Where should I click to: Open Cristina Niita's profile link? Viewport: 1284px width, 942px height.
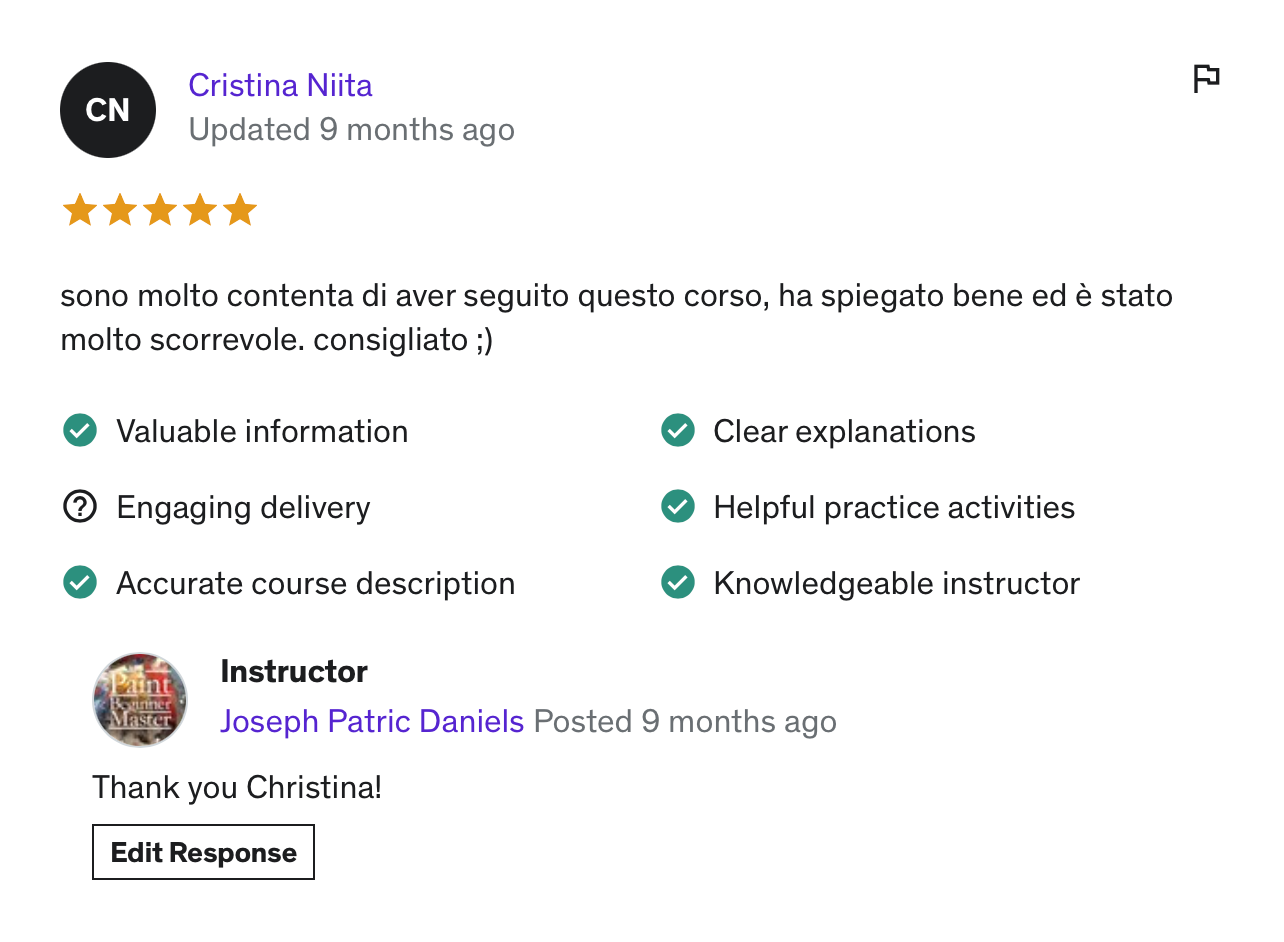[x=280, y=86]
